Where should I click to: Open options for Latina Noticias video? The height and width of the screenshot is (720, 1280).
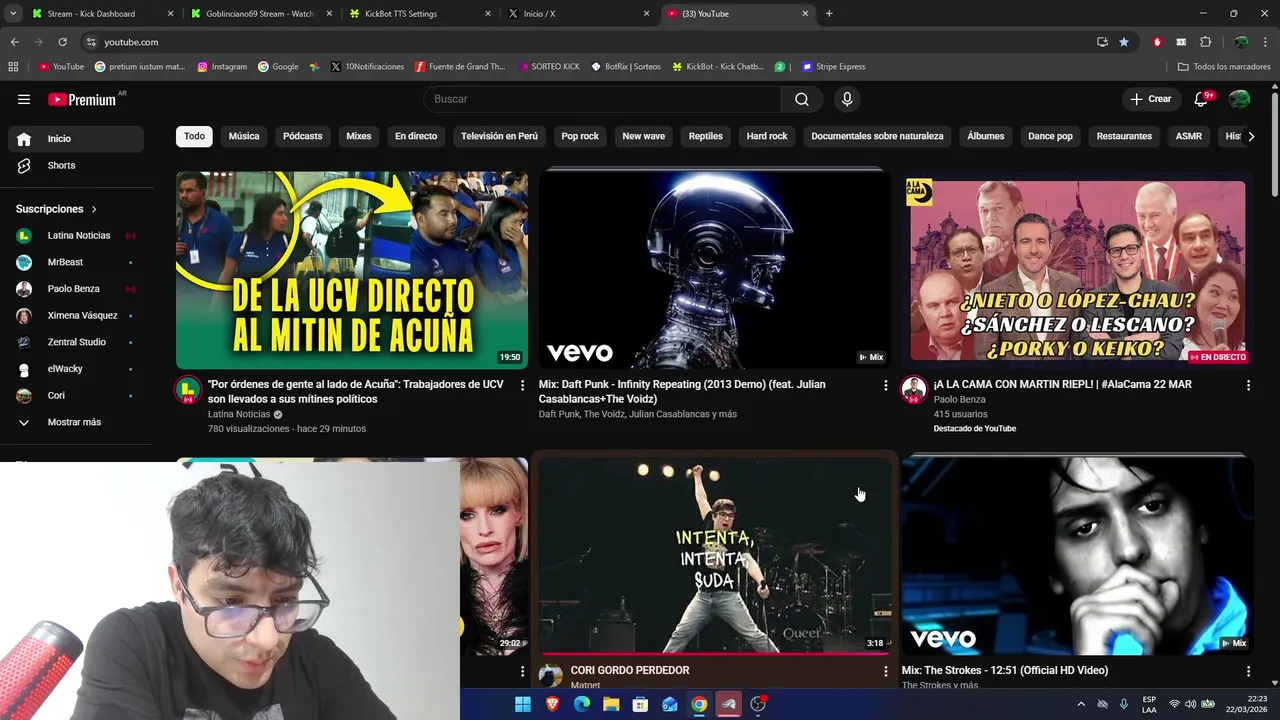coord(522,385)
